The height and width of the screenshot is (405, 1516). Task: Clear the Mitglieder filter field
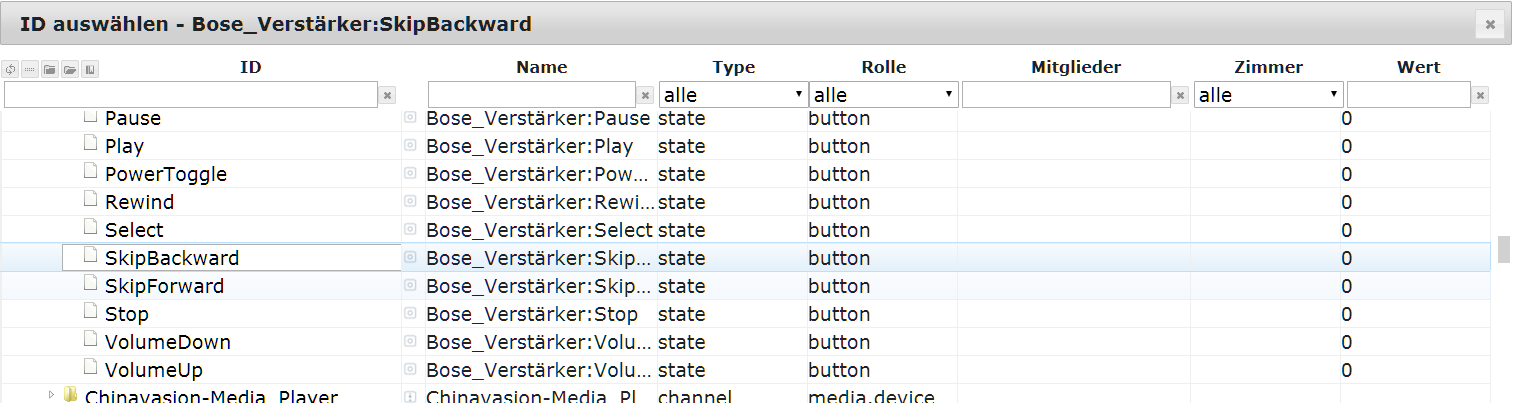coord(1181,95)
